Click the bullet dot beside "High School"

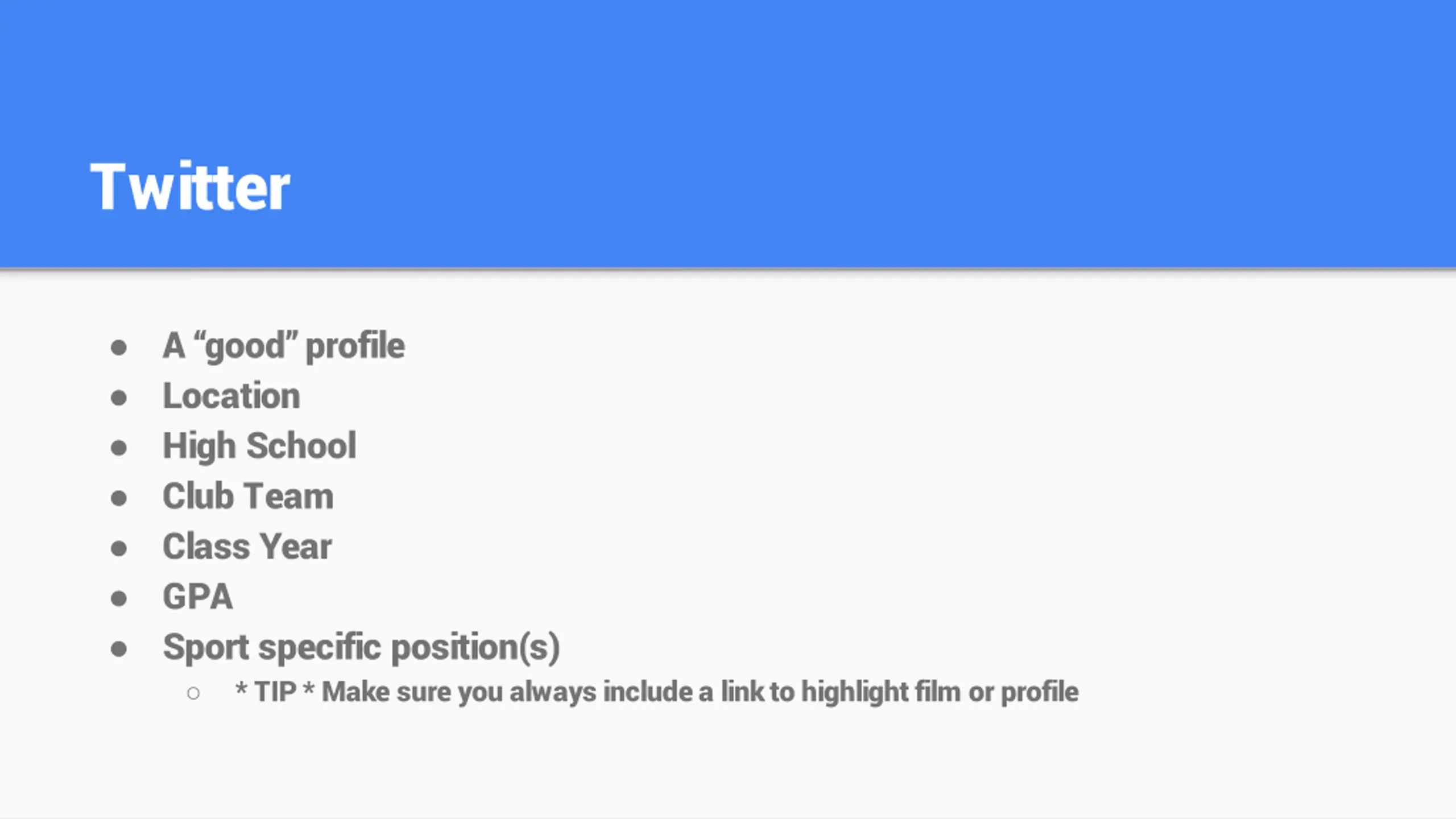coord(119,448)
